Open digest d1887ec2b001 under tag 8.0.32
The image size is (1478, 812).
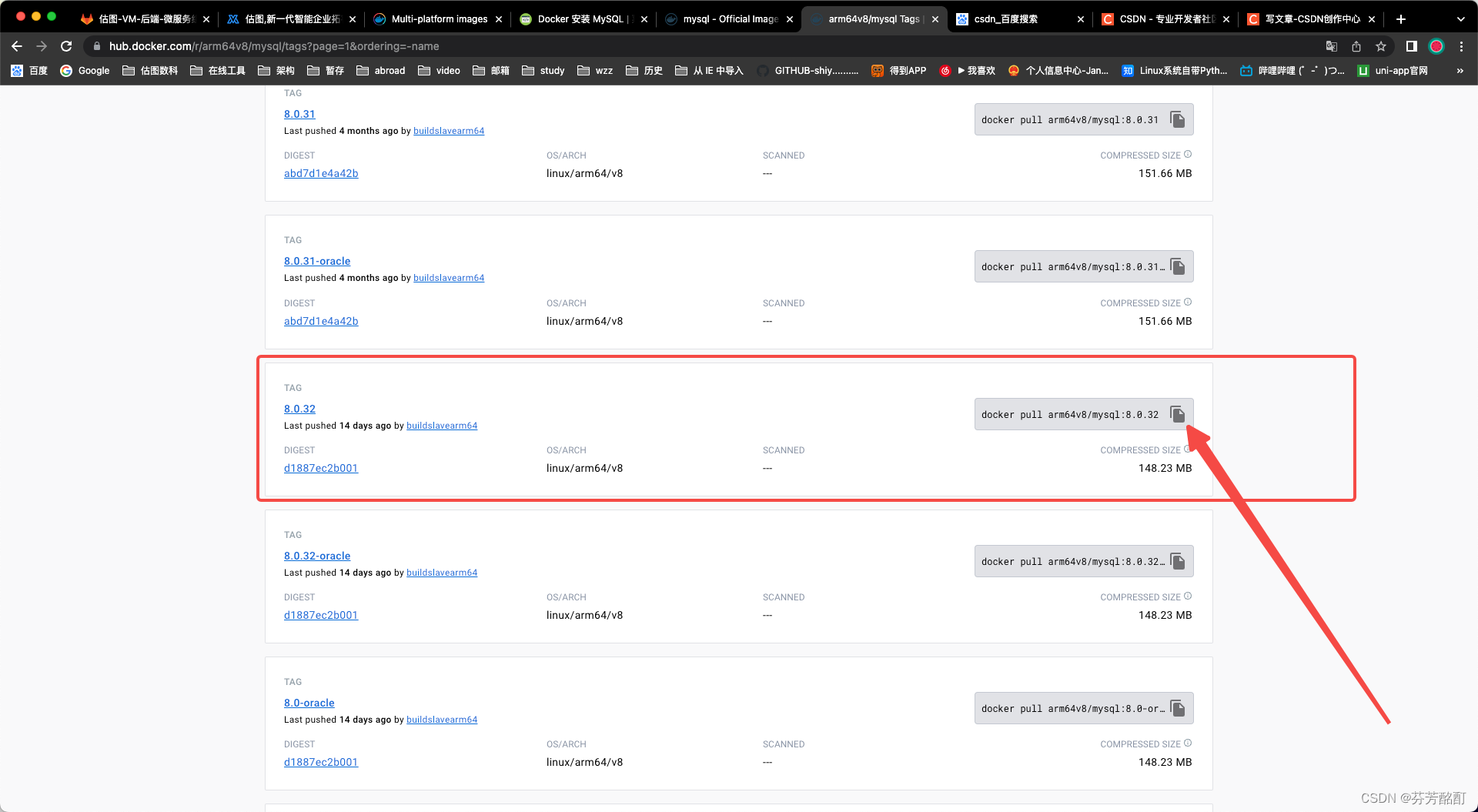pyautogui.click(x=321, y=468)
